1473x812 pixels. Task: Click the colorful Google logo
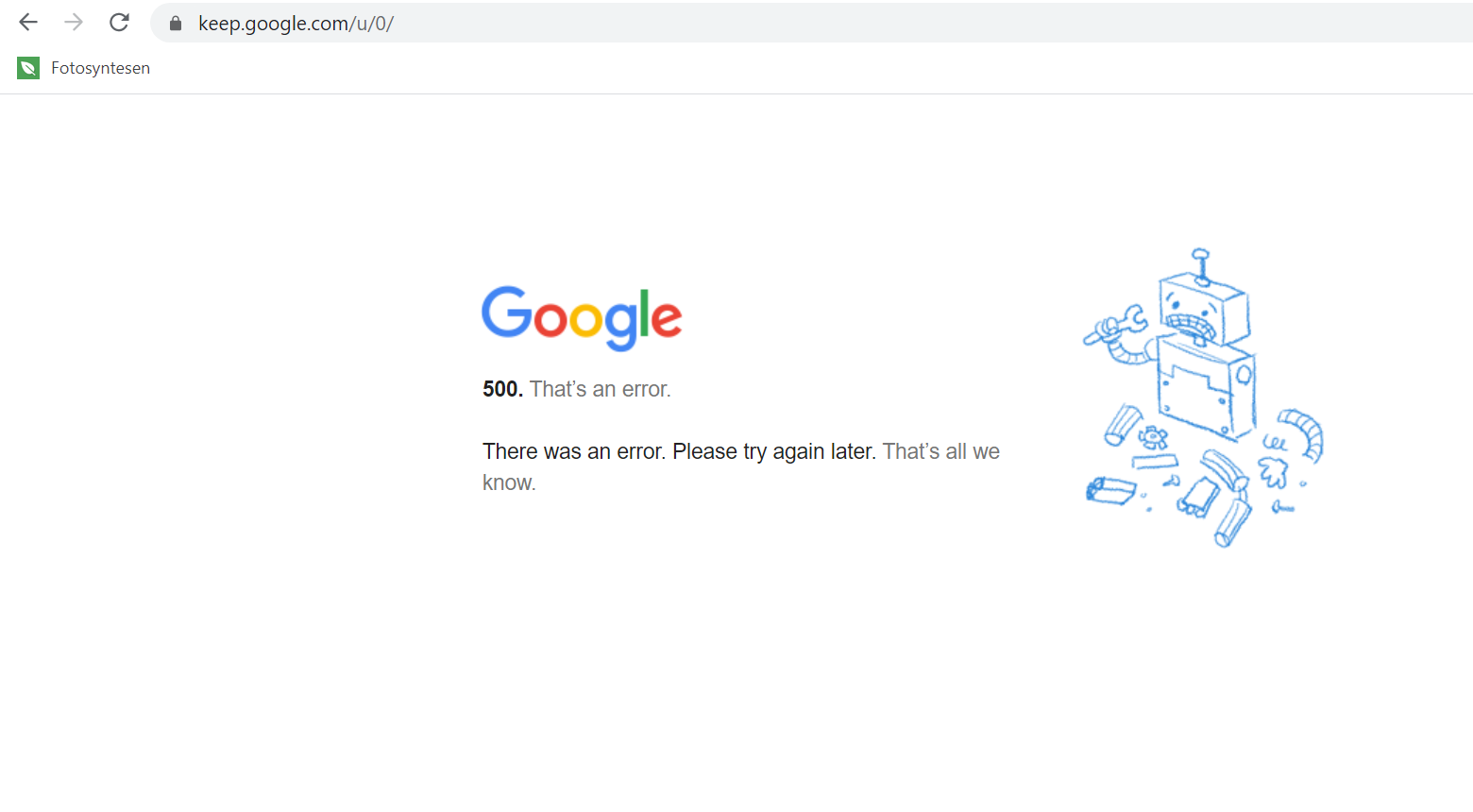(582, 318)
